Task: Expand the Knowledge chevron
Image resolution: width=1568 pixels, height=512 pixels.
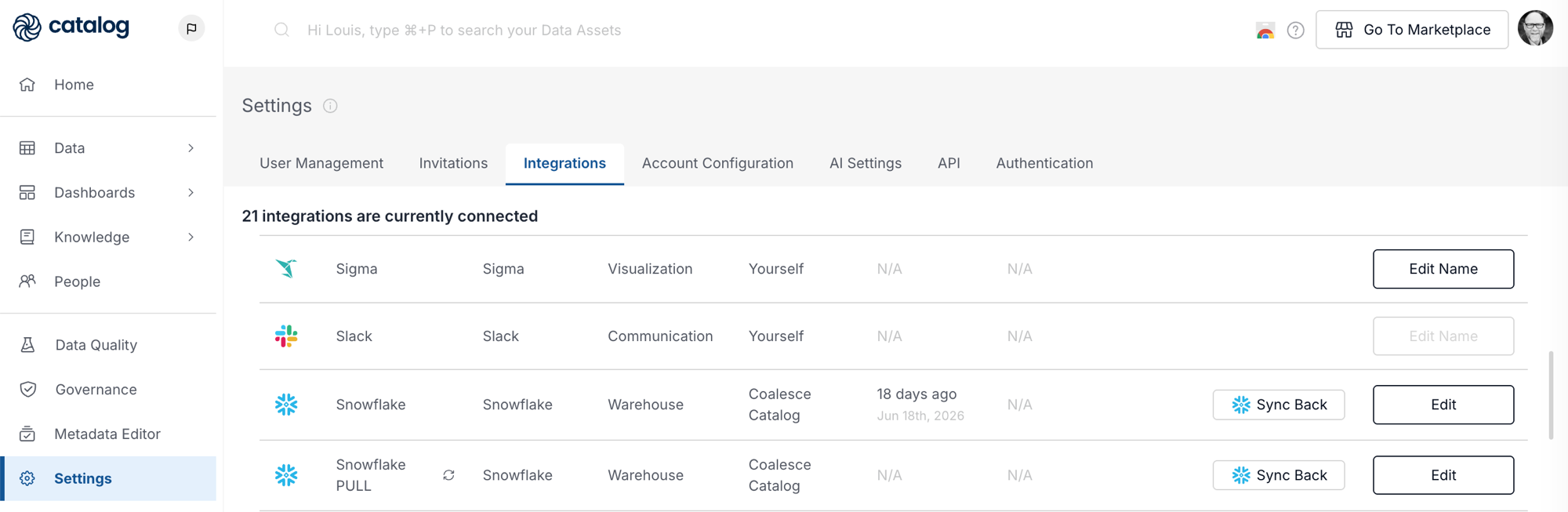Action: (191, 238)
